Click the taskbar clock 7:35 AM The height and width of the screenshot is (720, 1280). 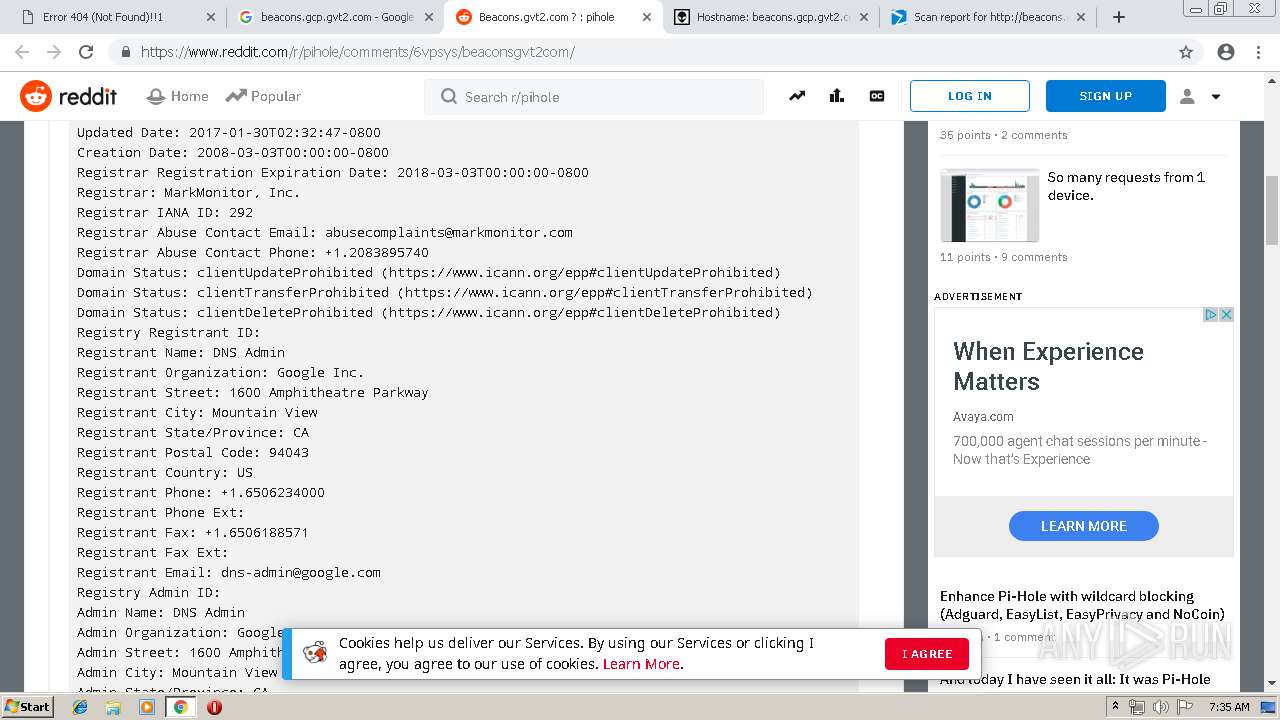[x=1229, y=707]
